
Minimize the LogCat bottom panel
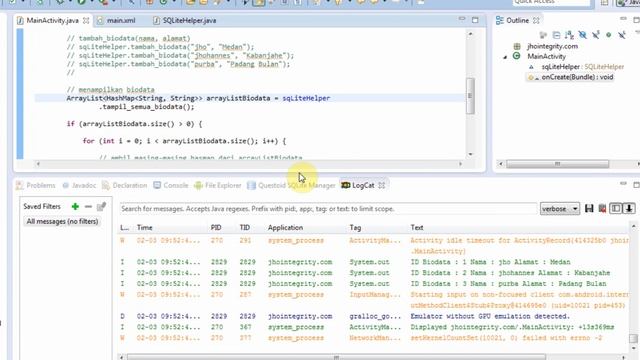623,184
